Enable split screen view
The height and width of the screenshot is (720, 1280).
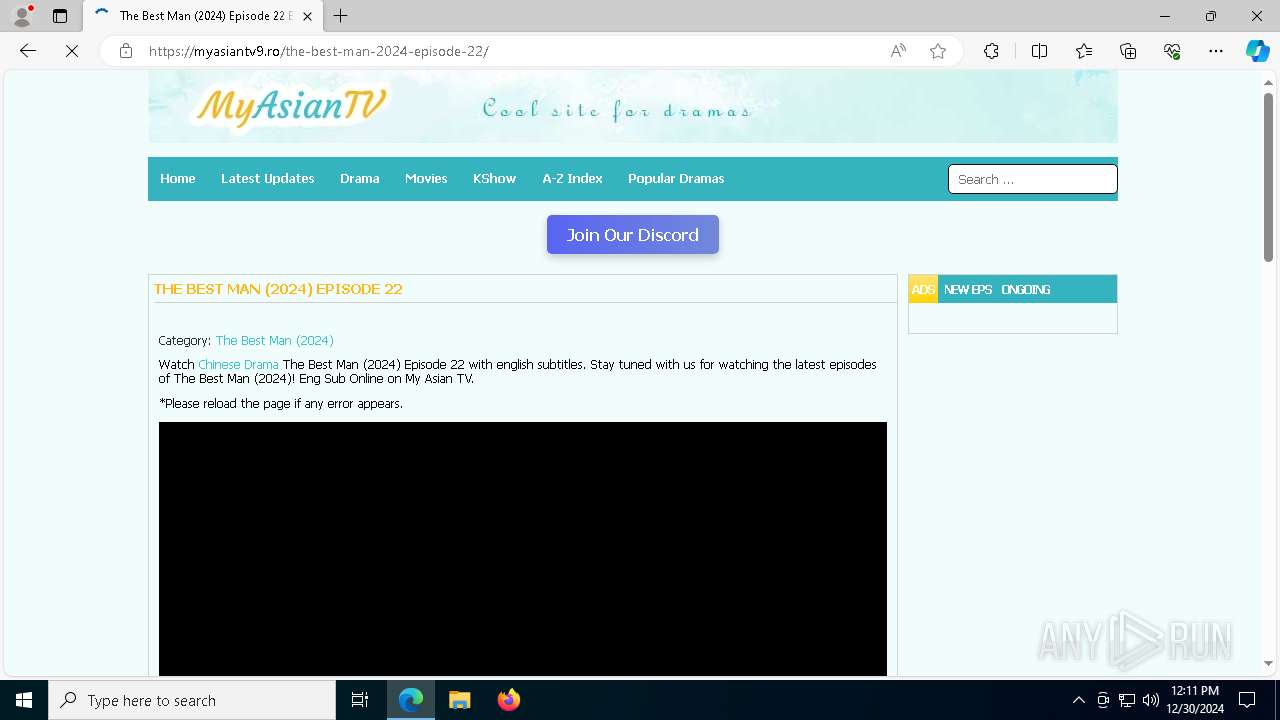1039,51
